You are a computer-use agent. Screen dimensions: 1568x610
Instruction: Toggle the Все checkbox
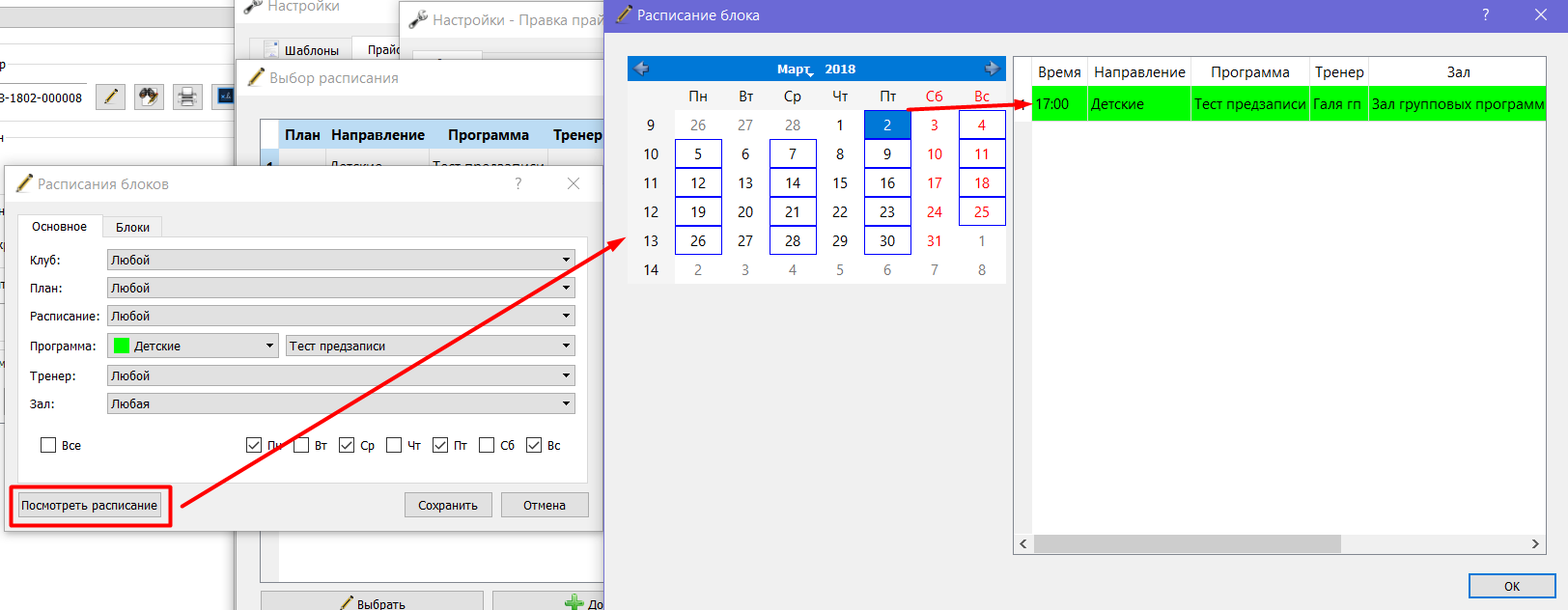(x=48, y=445)
